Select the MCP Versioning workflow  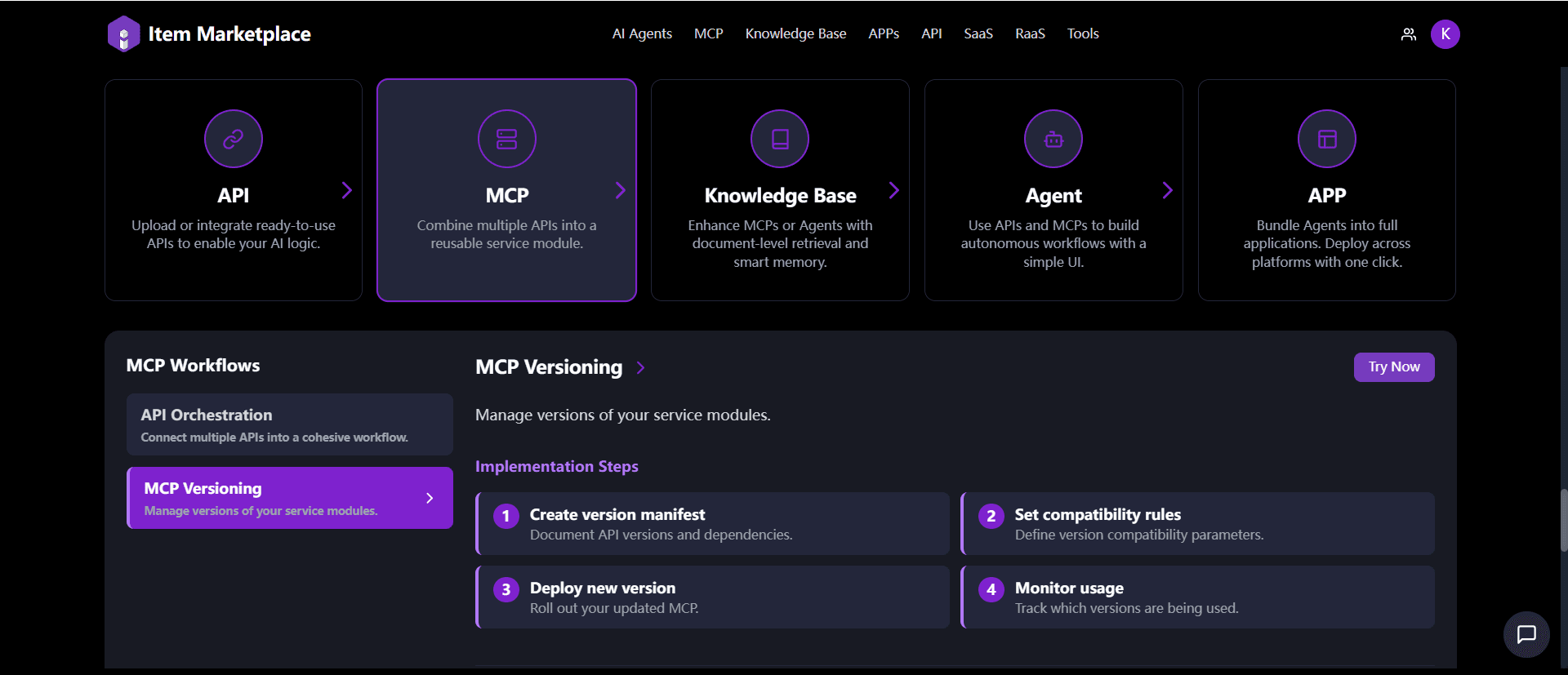point(290,498)
